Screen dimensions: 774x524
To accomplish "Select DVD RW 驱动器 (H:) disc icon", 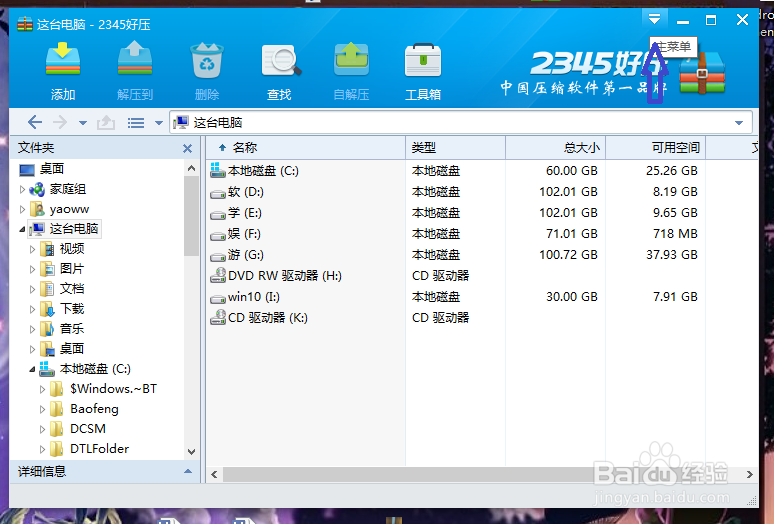I will pyautogui.click(x=218, y=275).
